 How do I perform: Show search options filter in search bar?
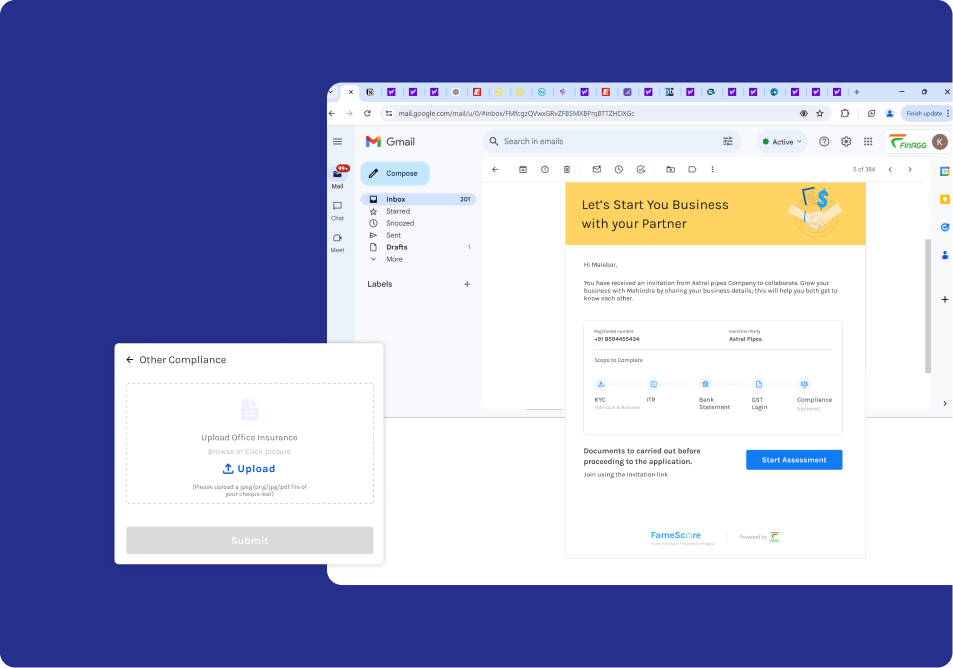(728, 142)
